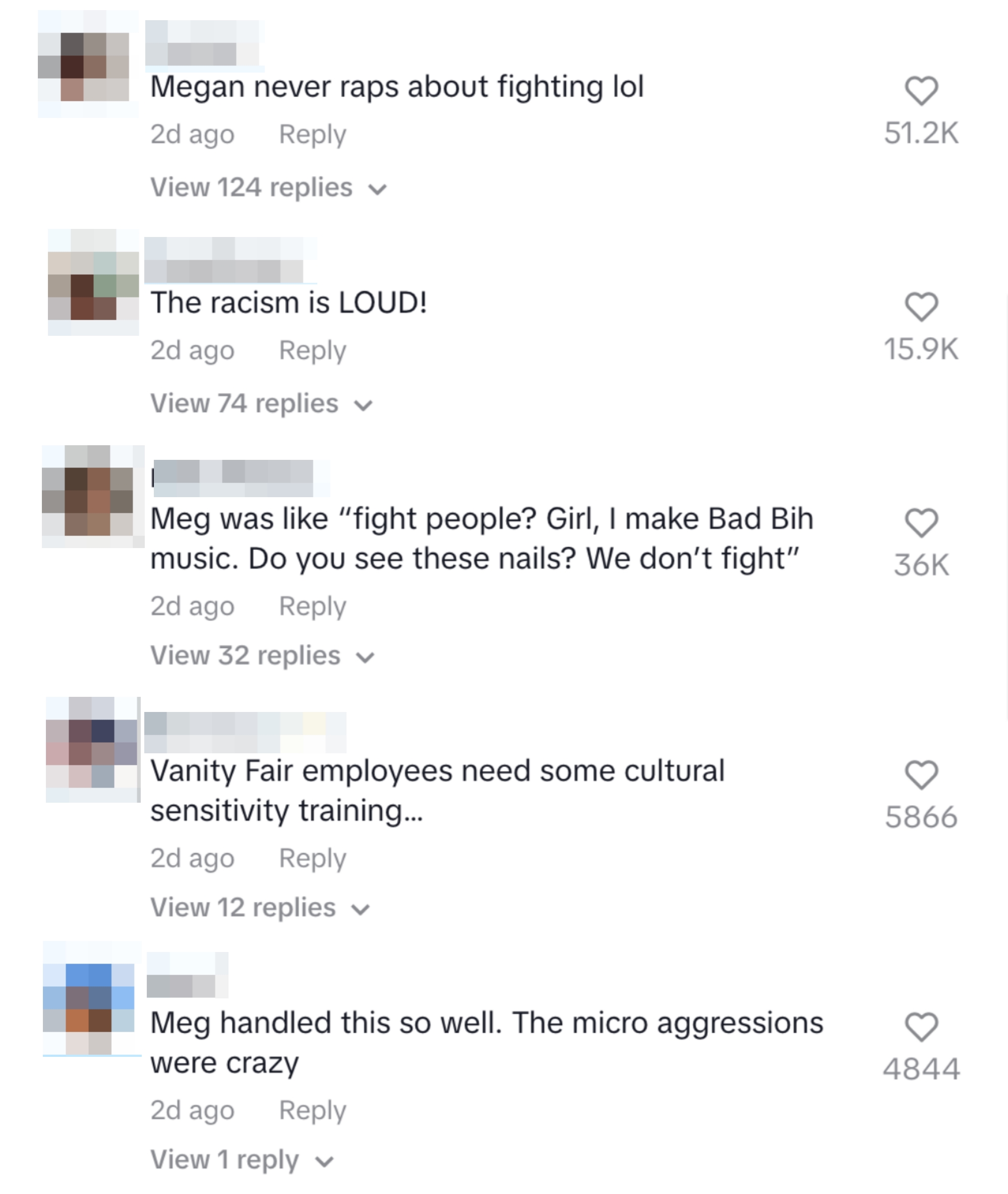Expand View 124 replies
The width and height of the screenshot is (1008, 1194).
[x=269, y=188]
